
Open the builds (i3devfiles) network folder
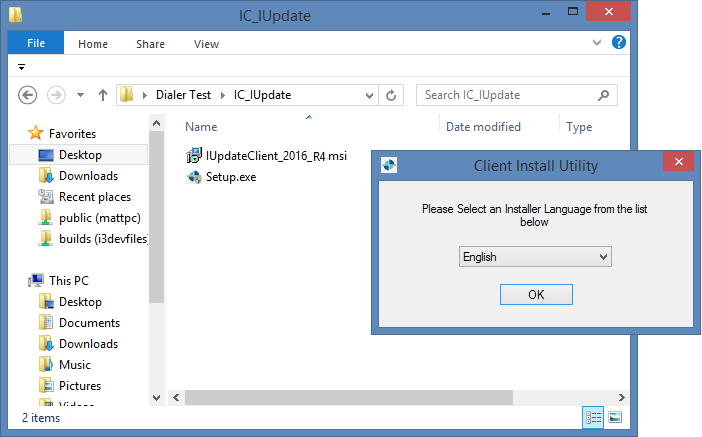point(103,239)
